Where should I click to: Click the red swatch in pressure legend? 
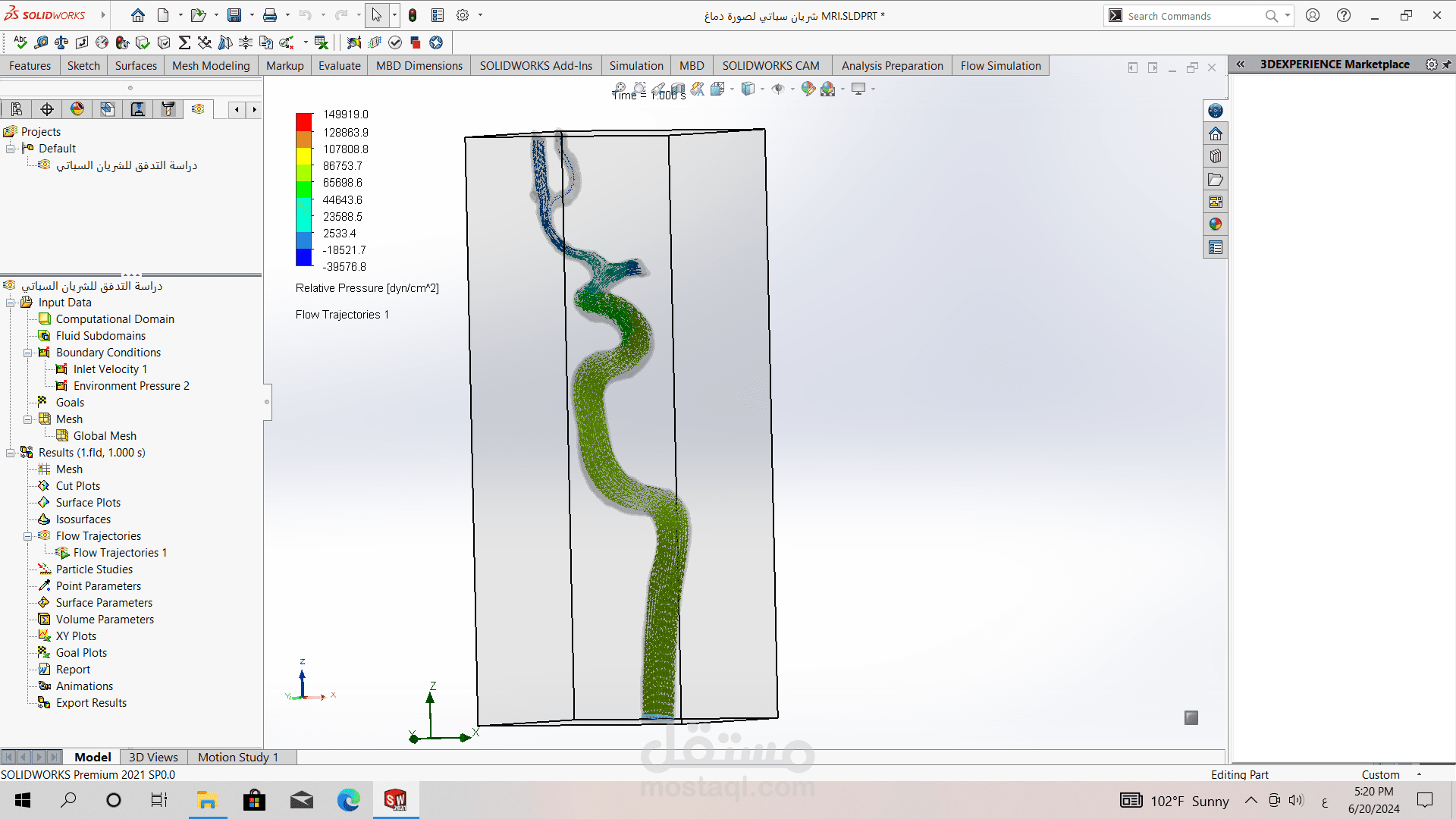303,121
